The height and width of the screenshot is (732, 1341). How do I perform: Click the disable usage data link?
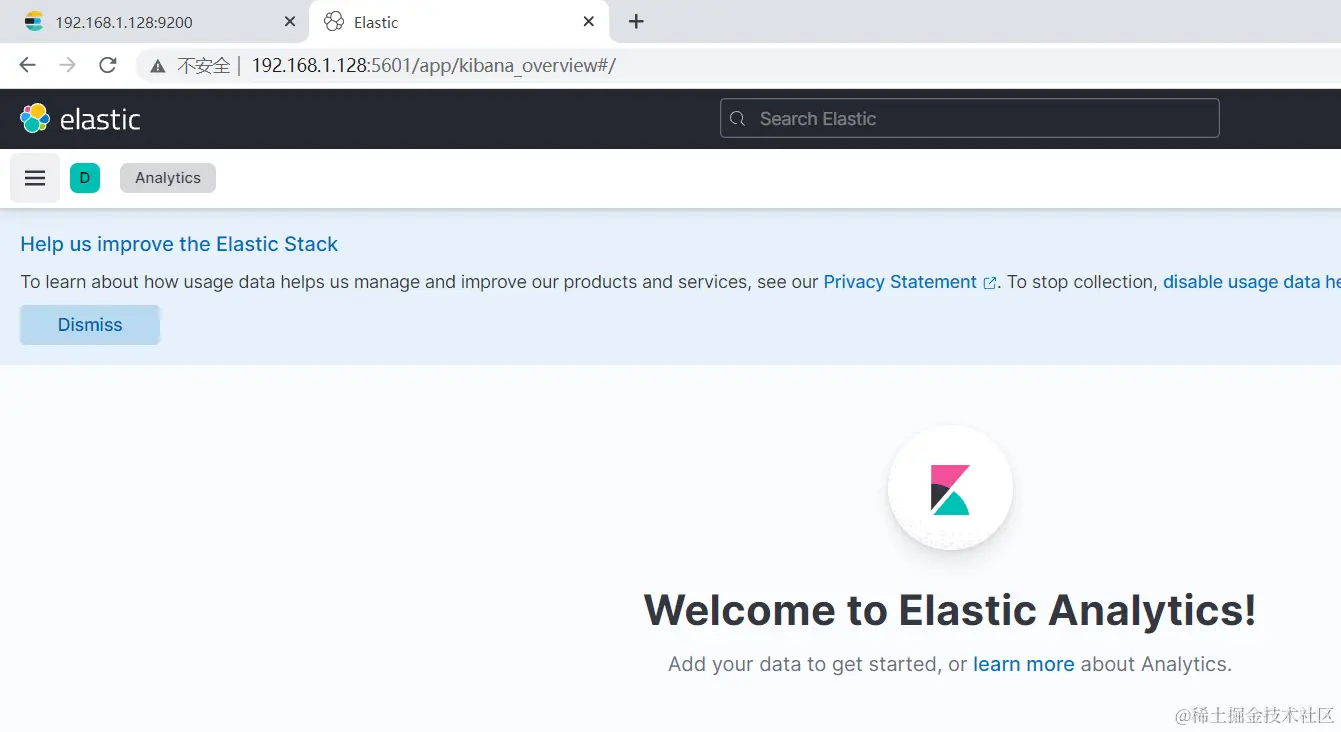[x=1251, y=282]
